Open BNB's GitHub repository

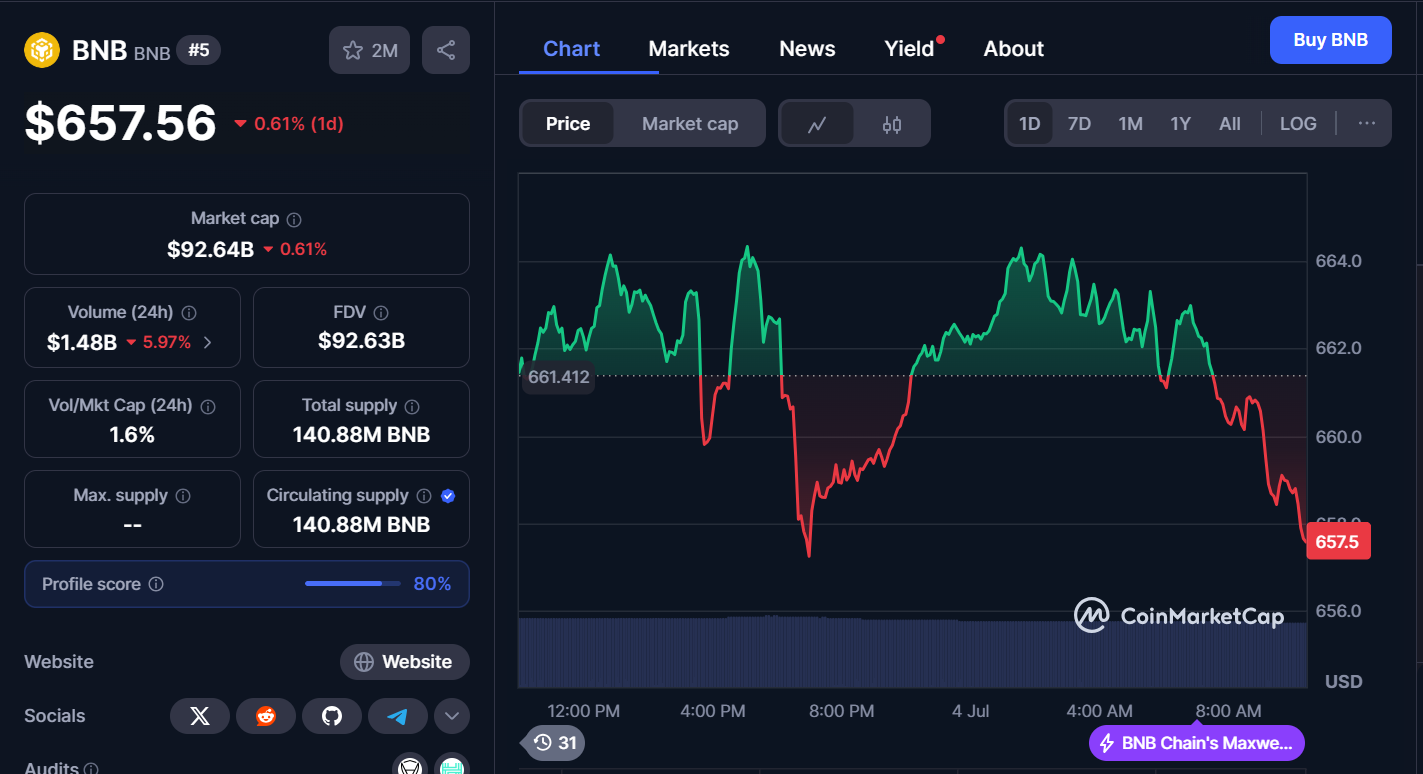tap(332, 716)
